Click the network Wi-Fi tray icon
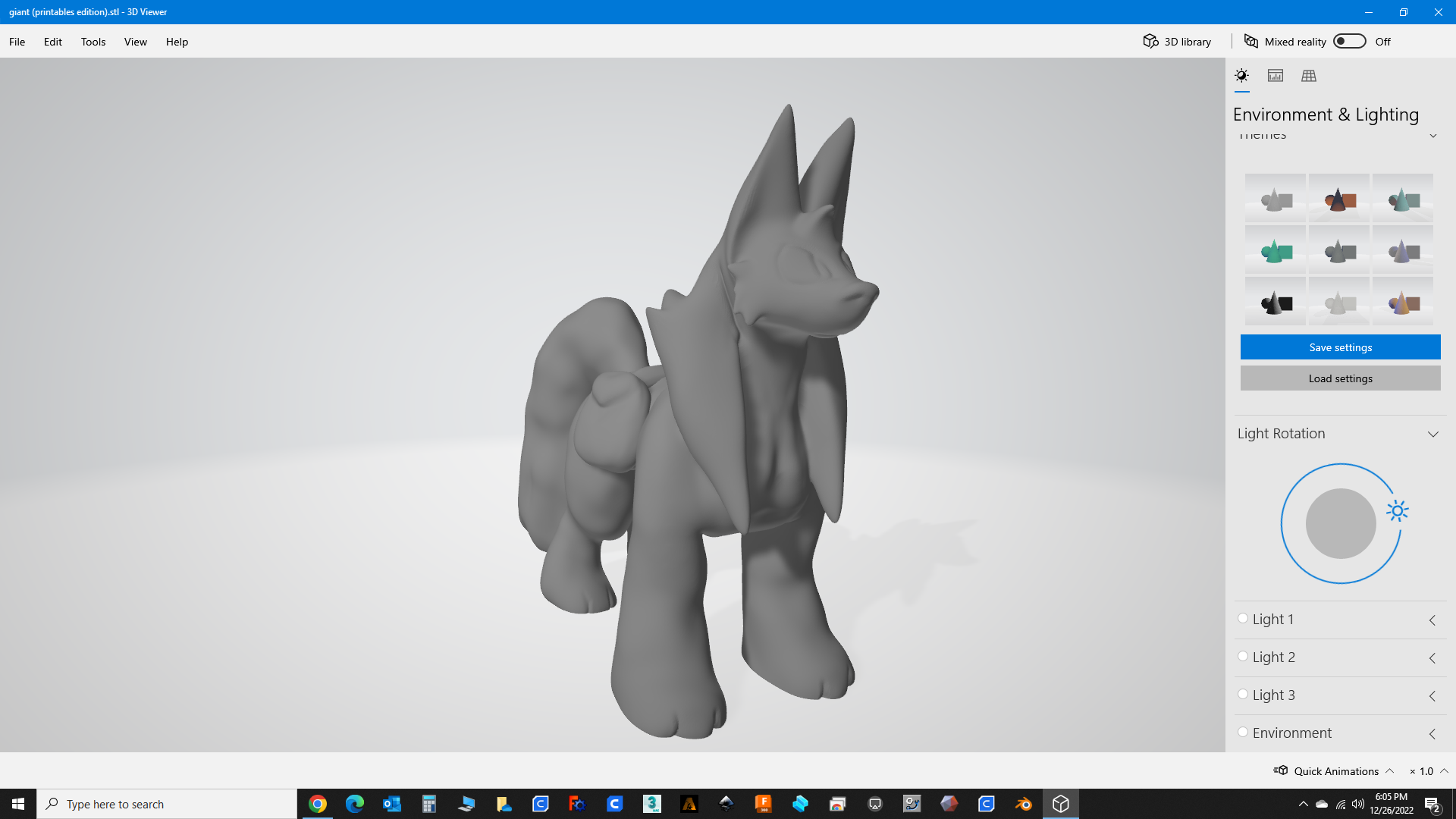This screenshot has width=1456, height=819. point(1340,804)
